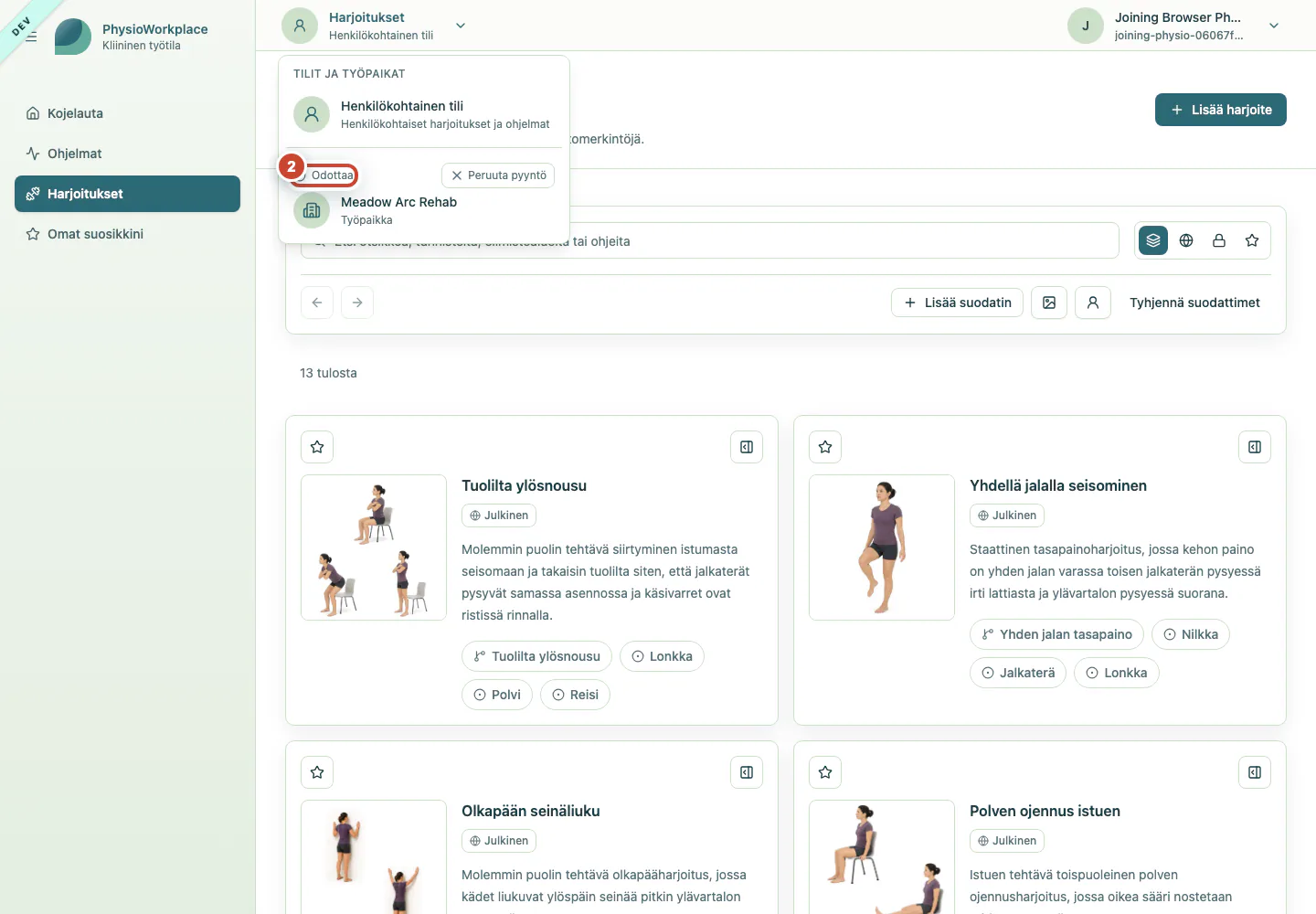Open Kojelauta in the sidebar
1316x914 pixels.
[x=127, y=113]
